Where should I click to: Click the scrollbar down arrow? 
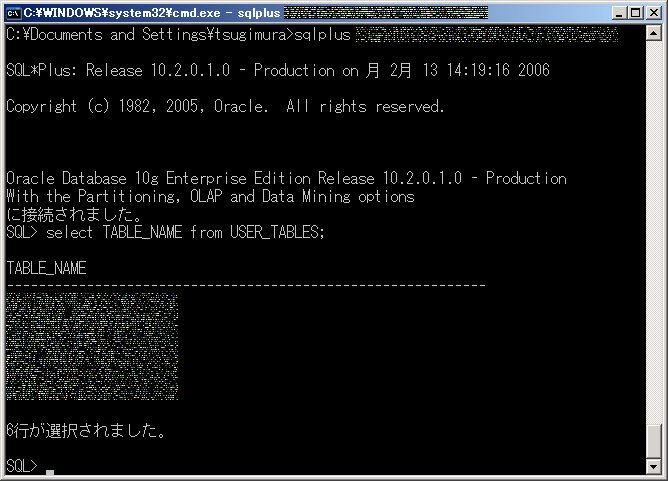coord(654,467)
